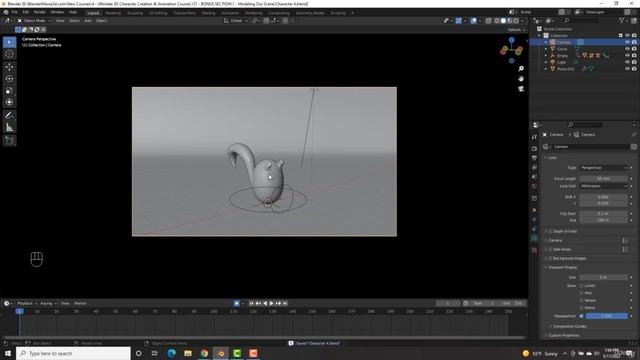The height and width of the screenshot is (360, 640).
Task: Open the Lens Unit Millimeters dropdown
Action: [604, 186]
